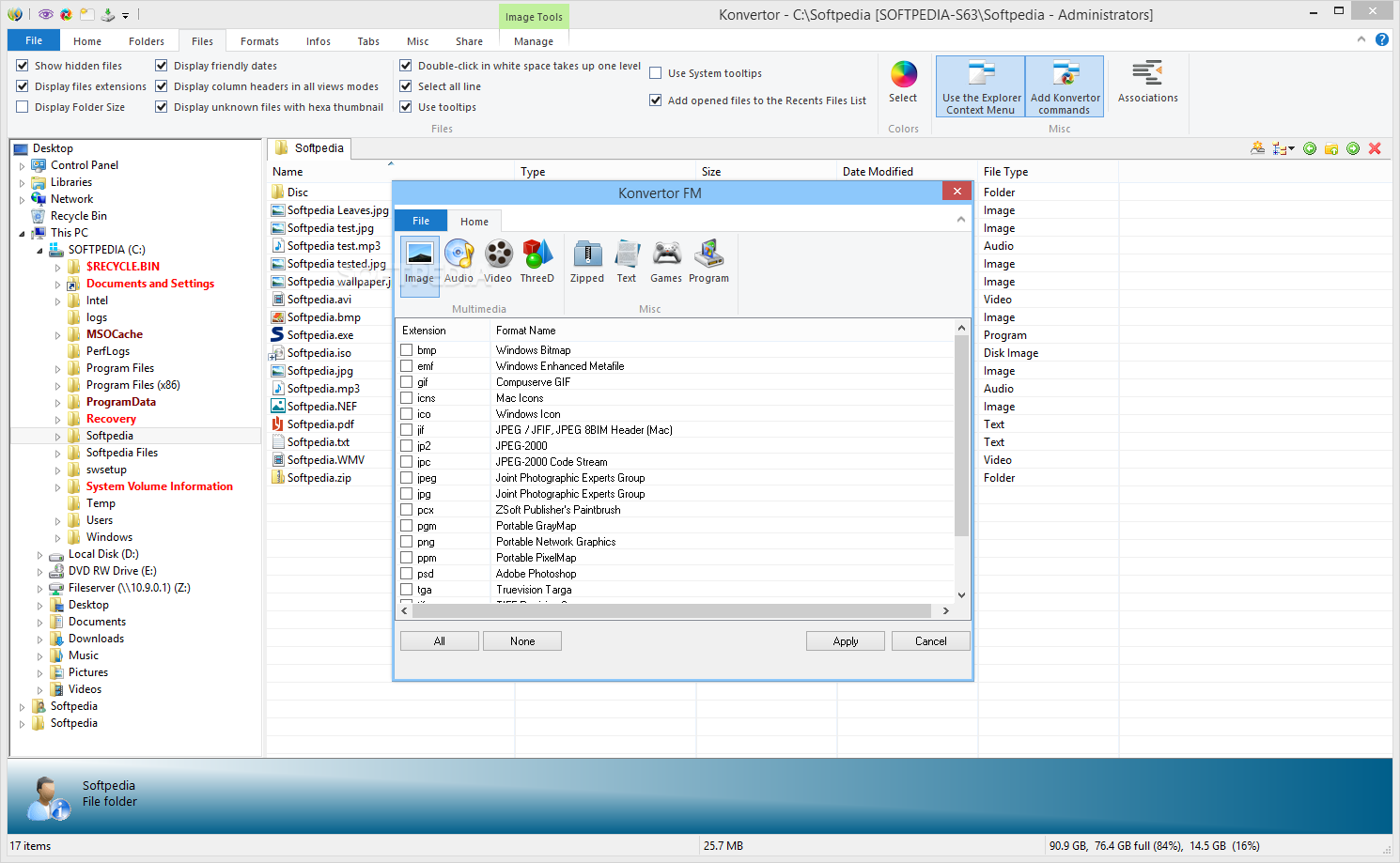Sort files by the File Type column header

pos(1048,172)
